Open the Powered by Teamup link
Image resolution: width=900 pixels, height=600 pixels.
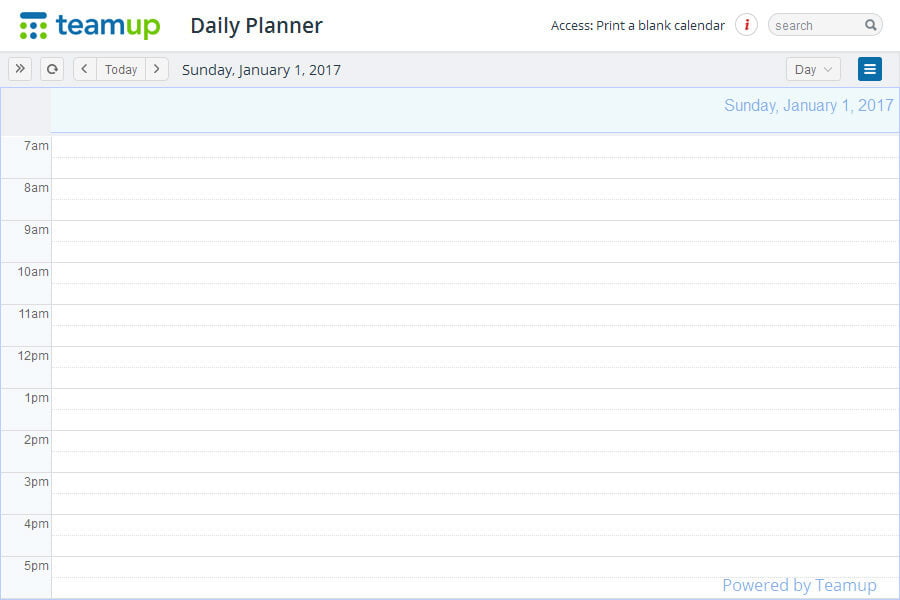click(x=799, y=585)
